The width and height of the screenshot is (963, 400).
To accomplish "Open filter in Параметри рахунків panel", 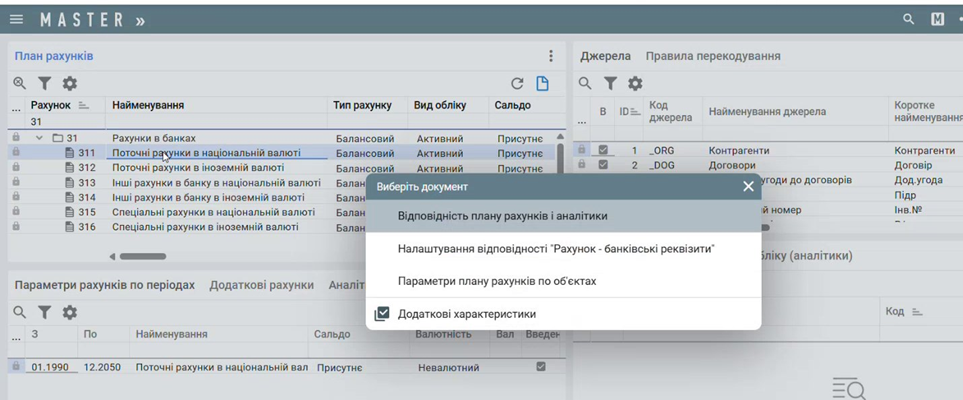I will pos(44,313).
